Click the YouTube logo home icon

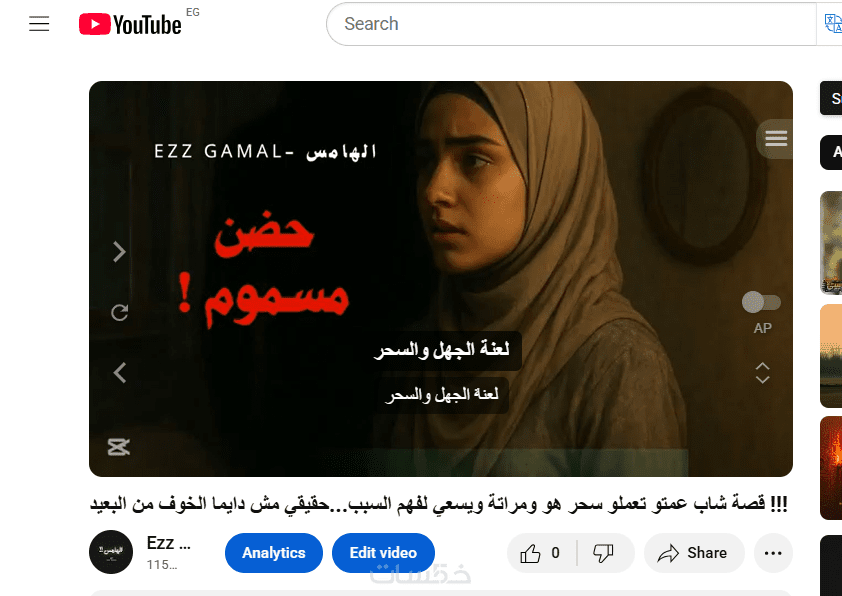130,25
